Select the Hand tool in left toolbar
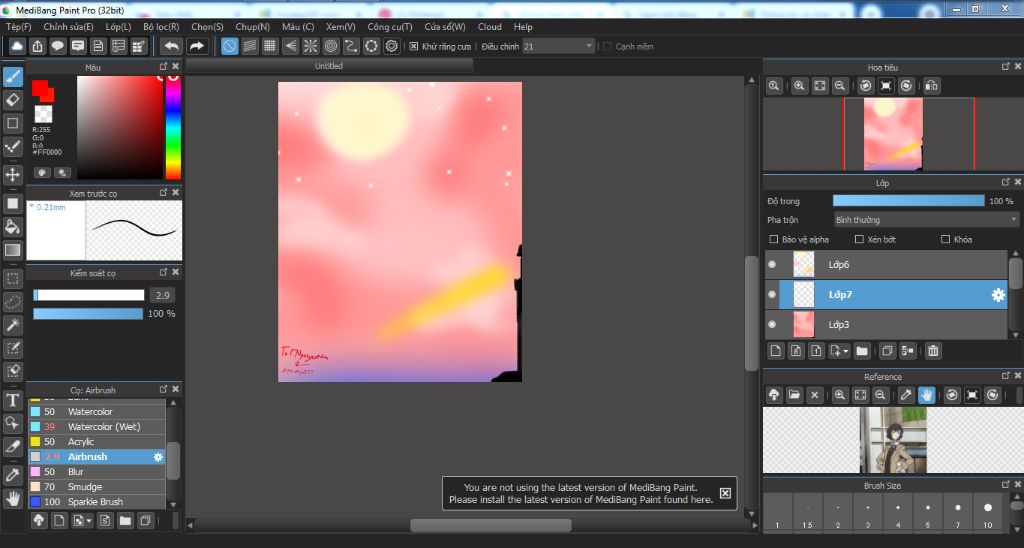The image size is (1024, 548). coord(12,498)
